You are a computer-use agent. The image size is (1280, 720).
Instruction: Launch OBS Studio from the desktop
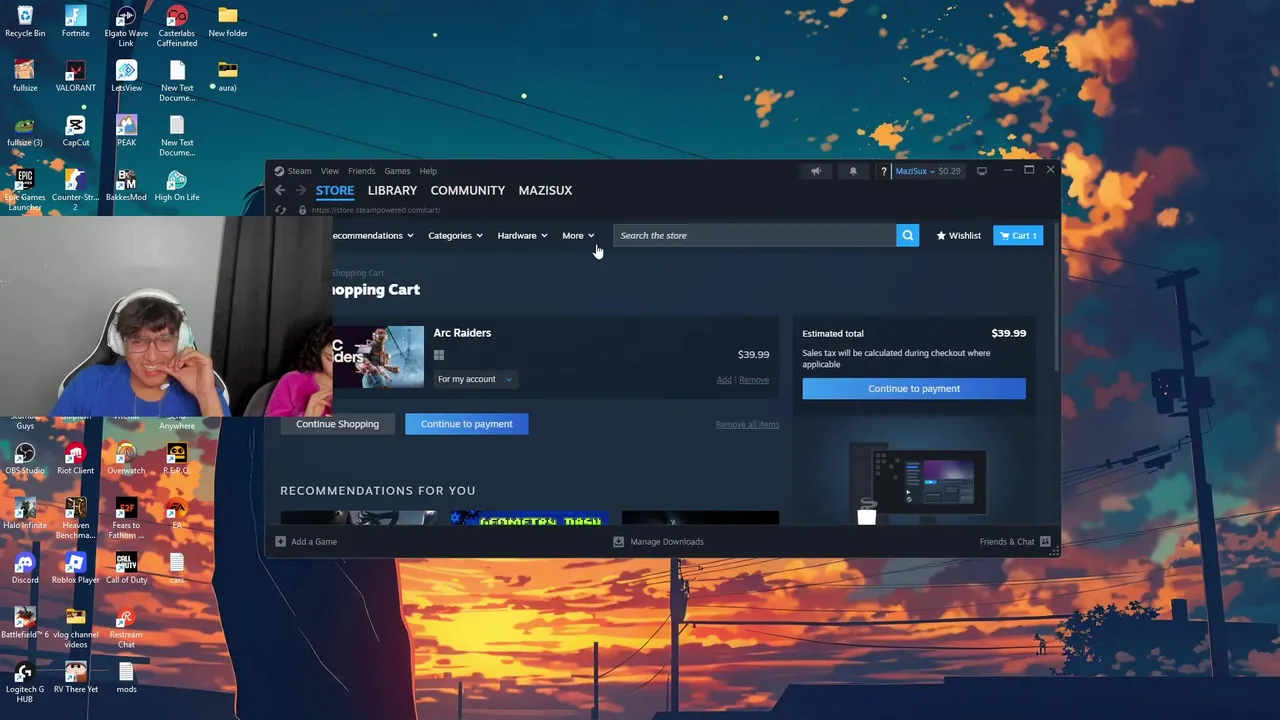click(x=25, y=459)
